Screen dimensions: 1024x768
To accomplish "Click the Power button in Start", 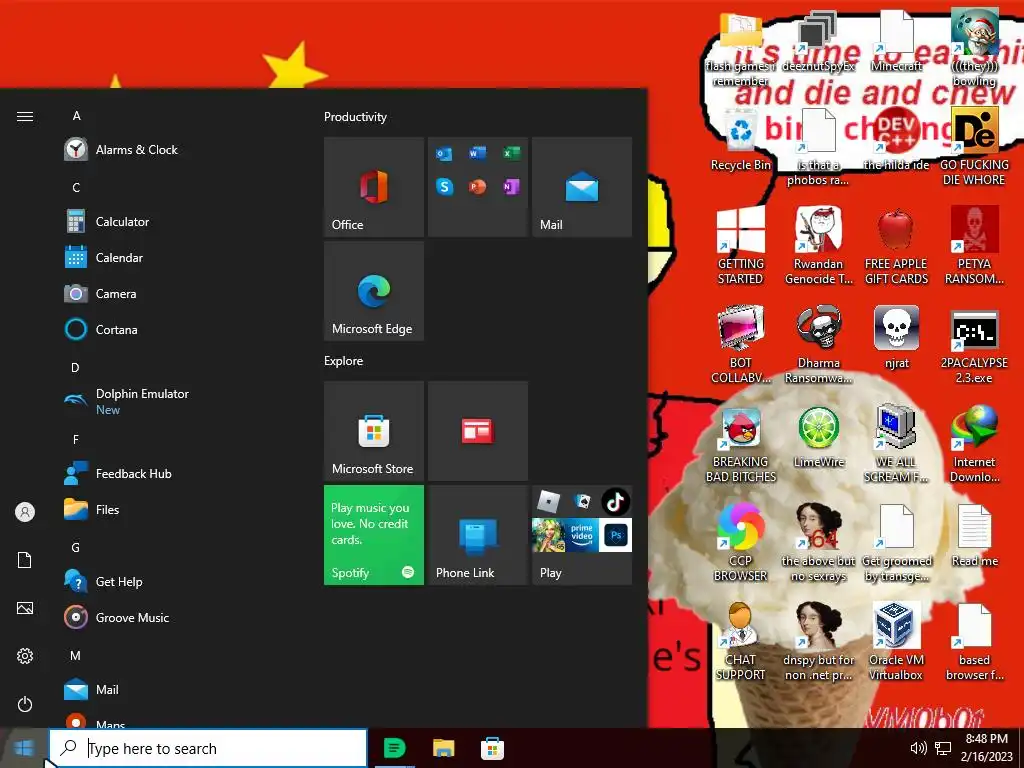I will (25, 704).
